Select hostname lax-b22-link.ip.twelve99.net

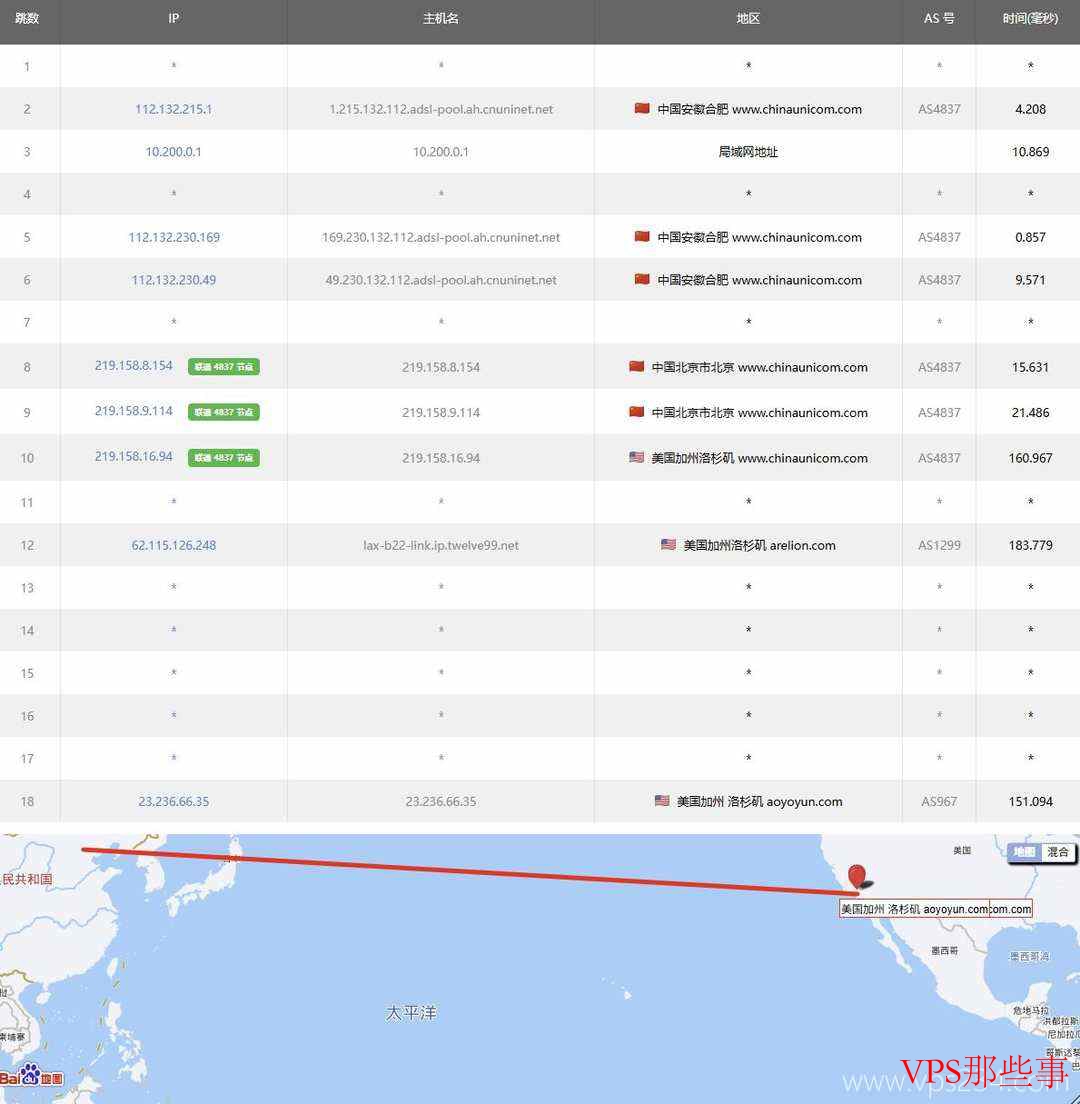[x=441, y=545]
